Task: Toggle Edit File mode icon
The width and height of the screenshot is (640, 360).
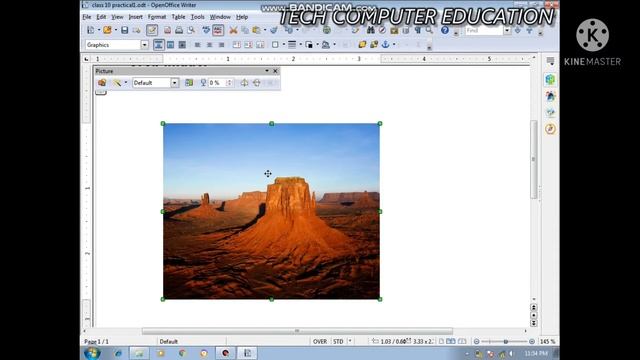Action: 152,30
